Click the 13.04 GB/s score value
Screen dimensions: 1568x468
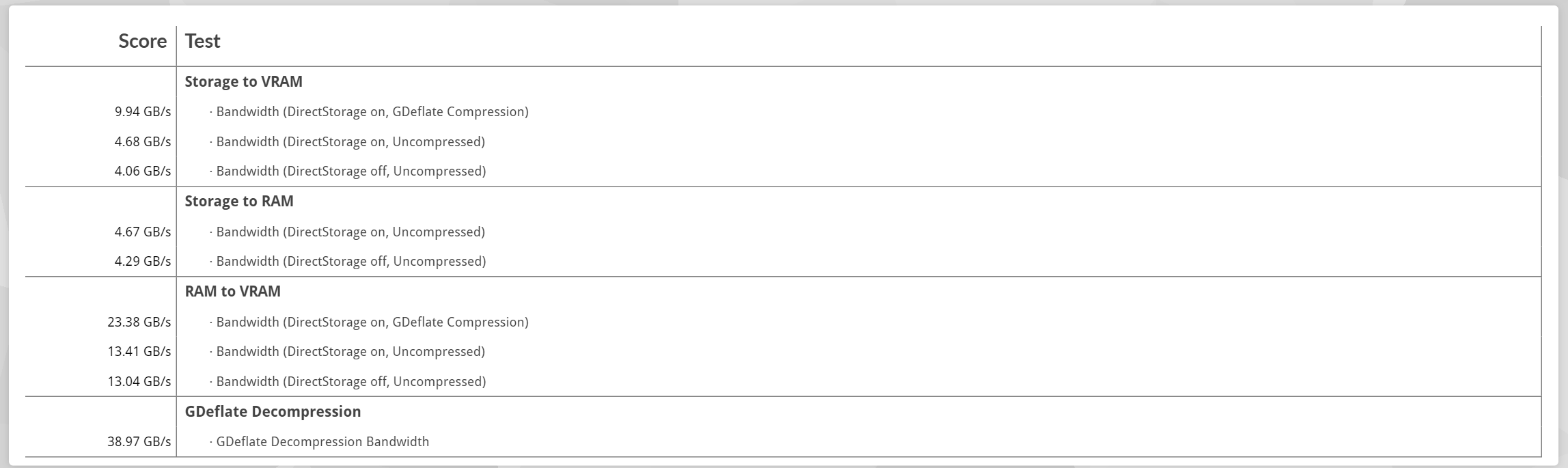tap(139, 381)
